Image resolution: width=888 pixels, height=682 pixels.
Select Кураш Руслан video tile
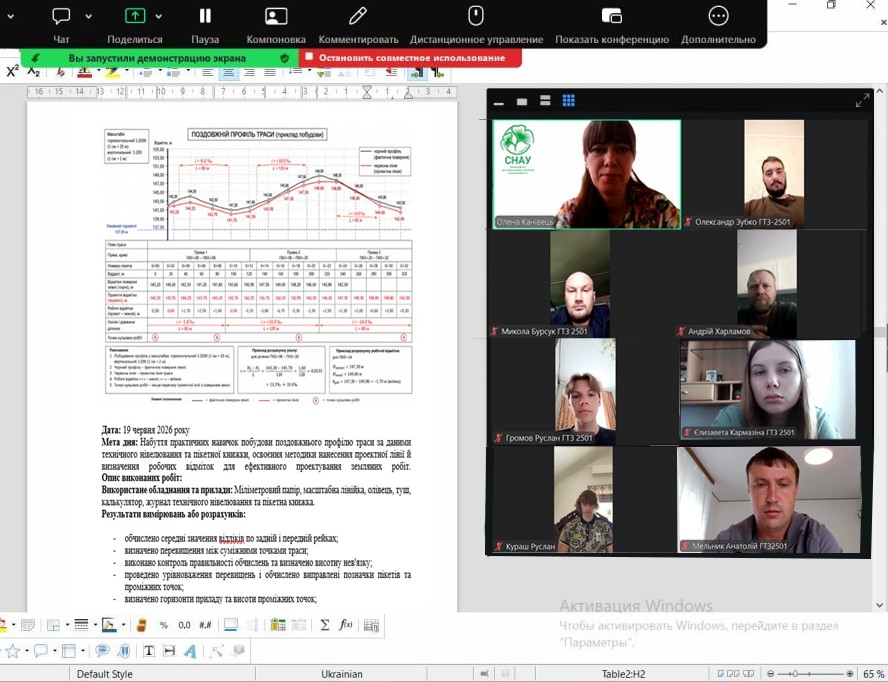pos(584,500)
